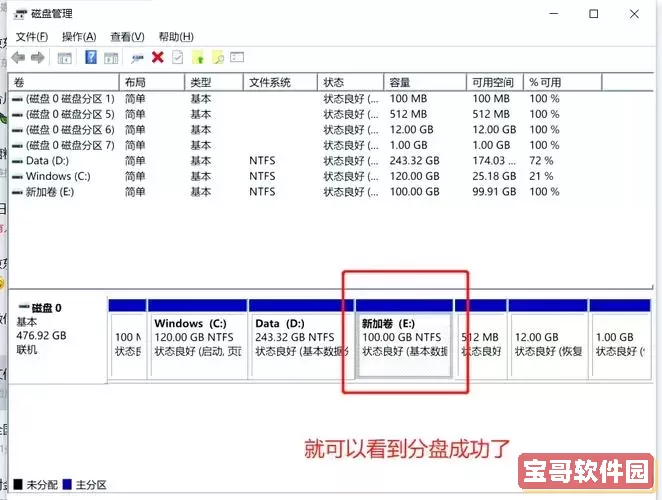Screen dimensions: 662x500
Task: Select the Windows (C:) partition block in disk map
Action: [198, 338]
